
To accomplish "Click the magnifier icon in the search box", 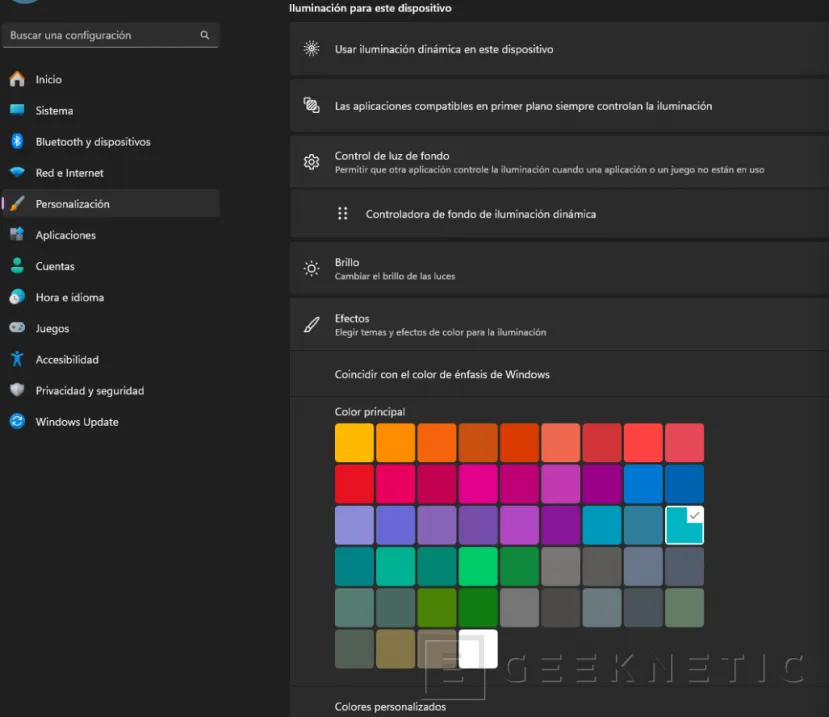I will [x=205, y=35].
